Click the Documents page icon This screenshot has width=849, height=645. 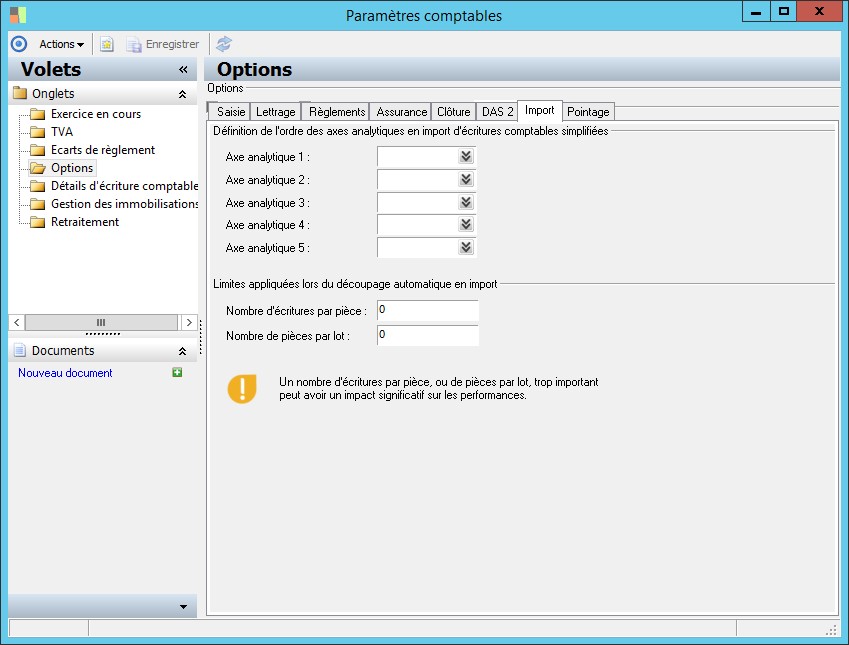[19, 350]
